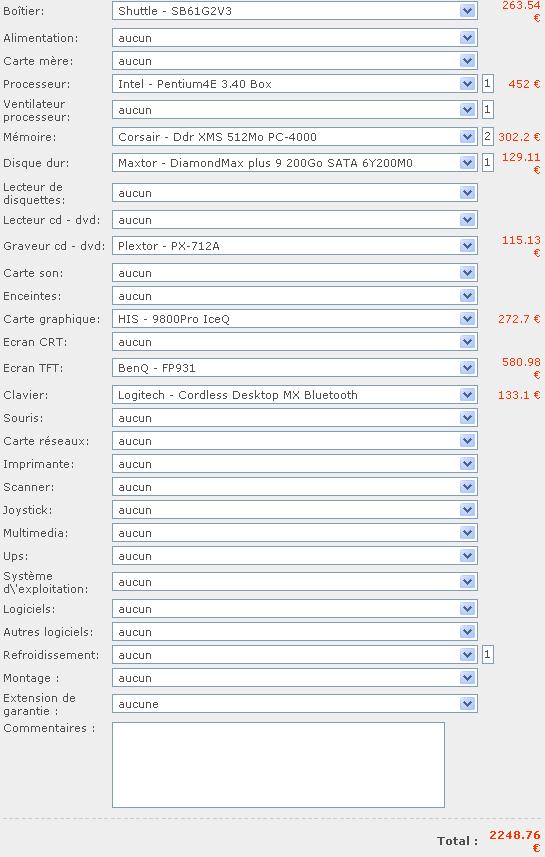This screenshot has width=545, height=857.
Task: Open the Refroidissement dropdown
Action: [x=295, y=654]
